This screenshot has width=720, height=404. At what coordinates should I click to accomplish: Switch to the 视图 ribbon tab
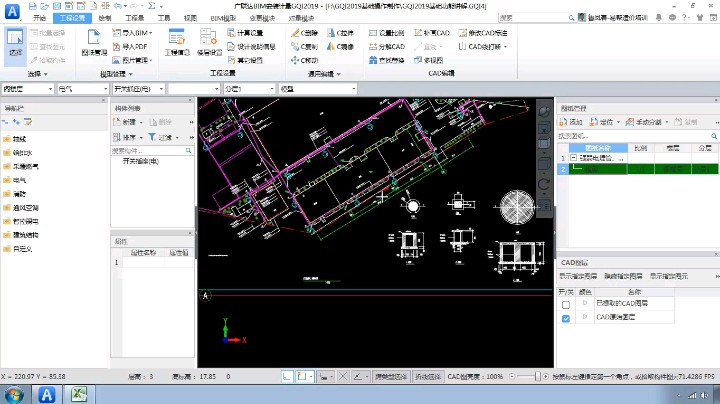pyautogui.click(x=190, y=18)
